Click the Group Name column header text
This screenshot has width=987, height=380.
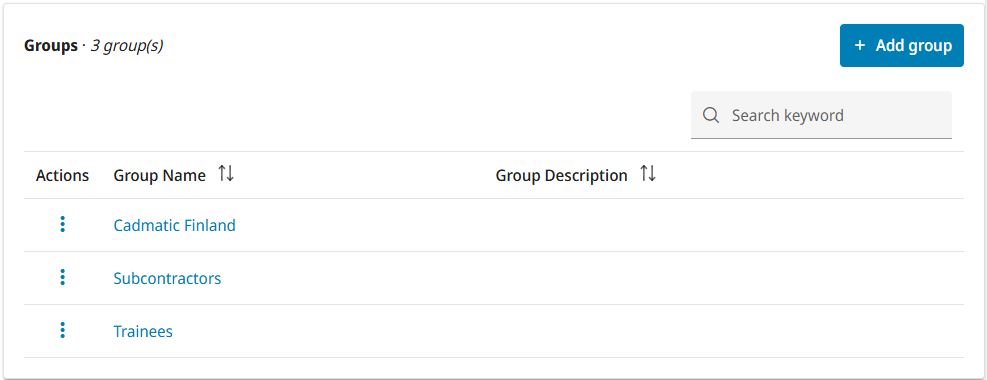pos(159,176)
